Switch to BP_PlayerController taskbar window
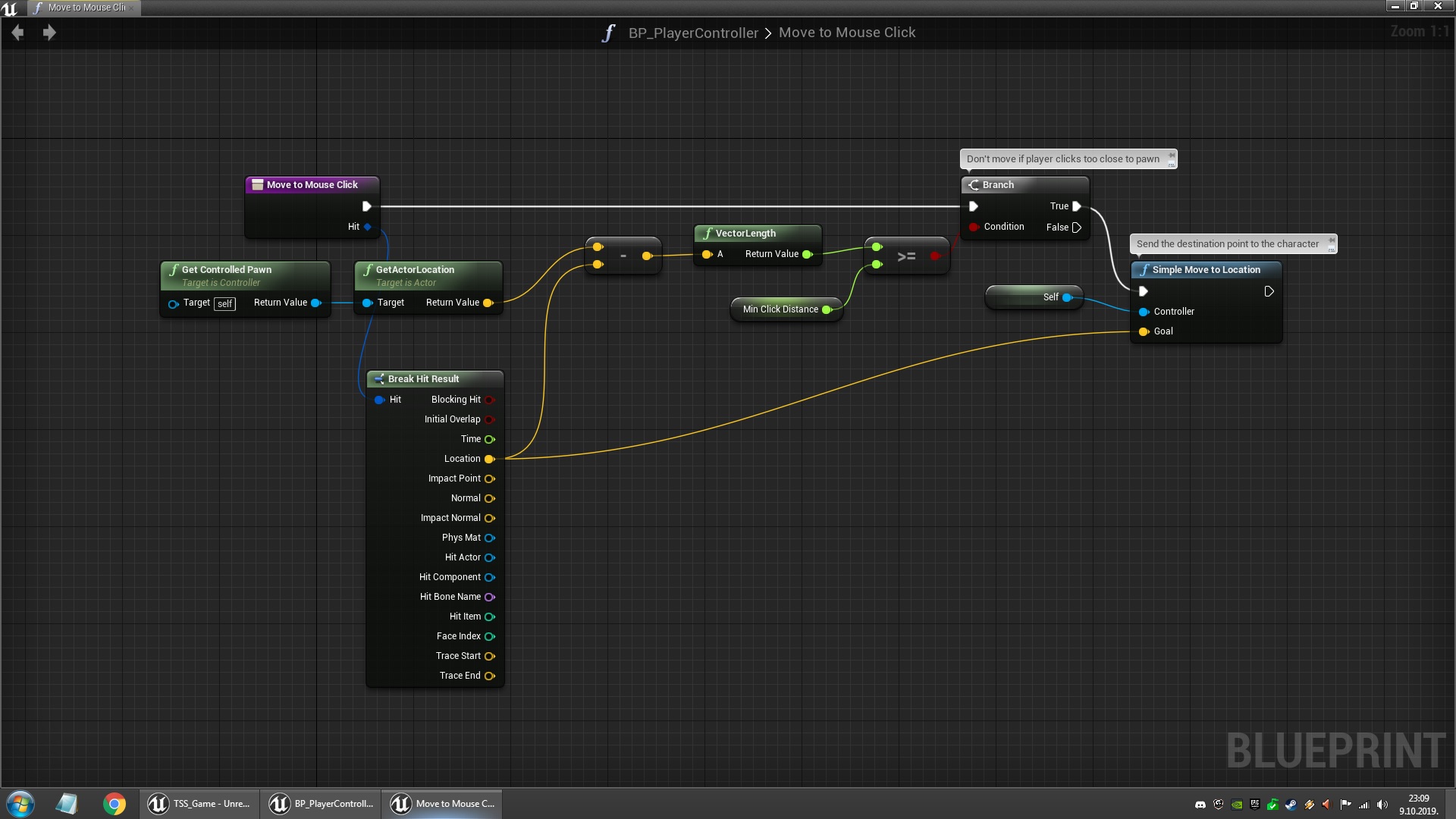 pos(322,804)
